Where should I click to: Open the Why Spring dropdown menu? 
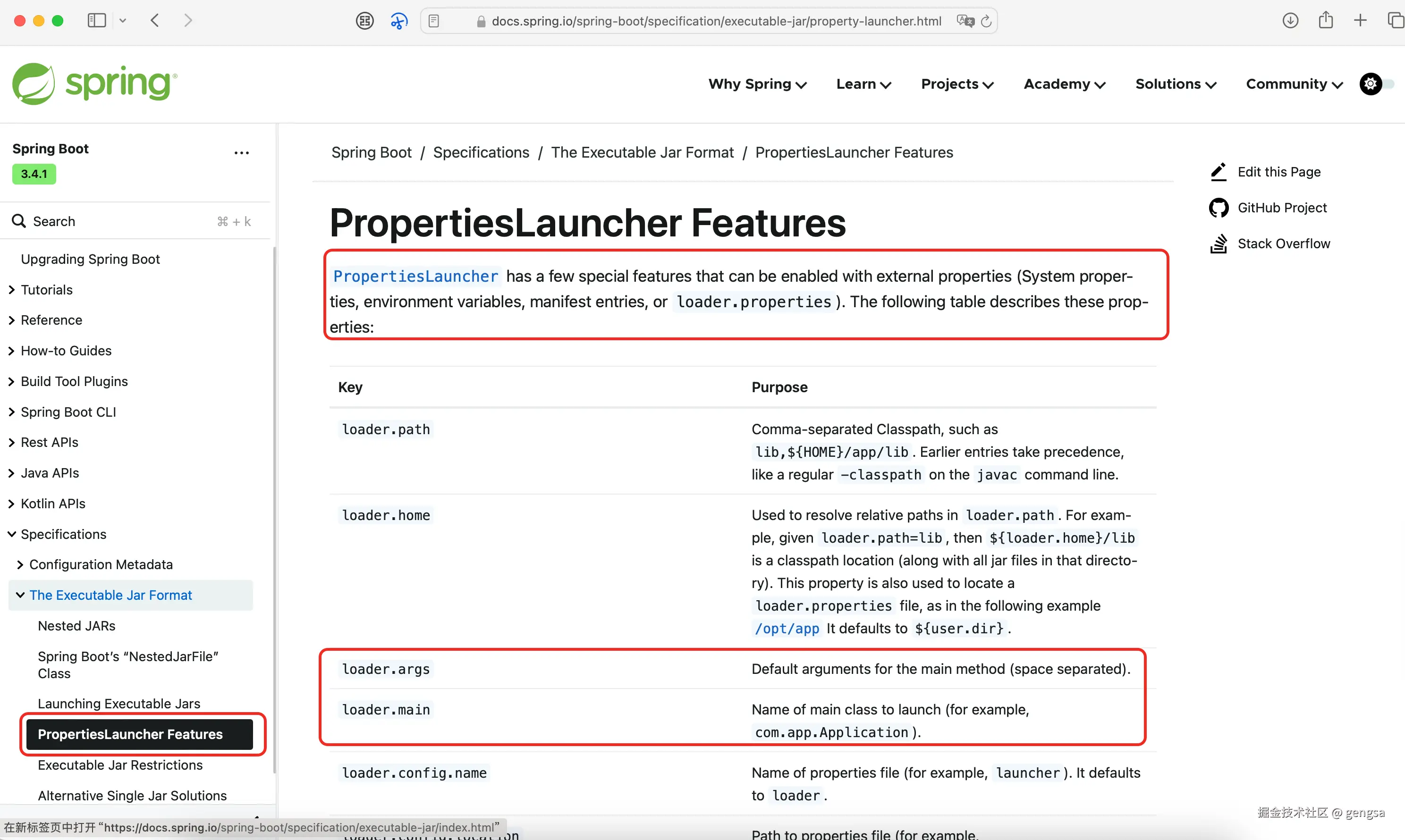point(757,84)
